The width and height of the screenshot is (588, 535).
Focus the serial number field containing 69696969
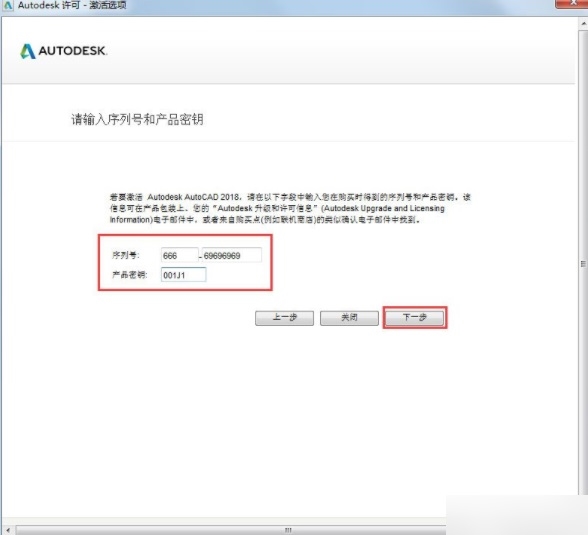(x=232, y=255)
